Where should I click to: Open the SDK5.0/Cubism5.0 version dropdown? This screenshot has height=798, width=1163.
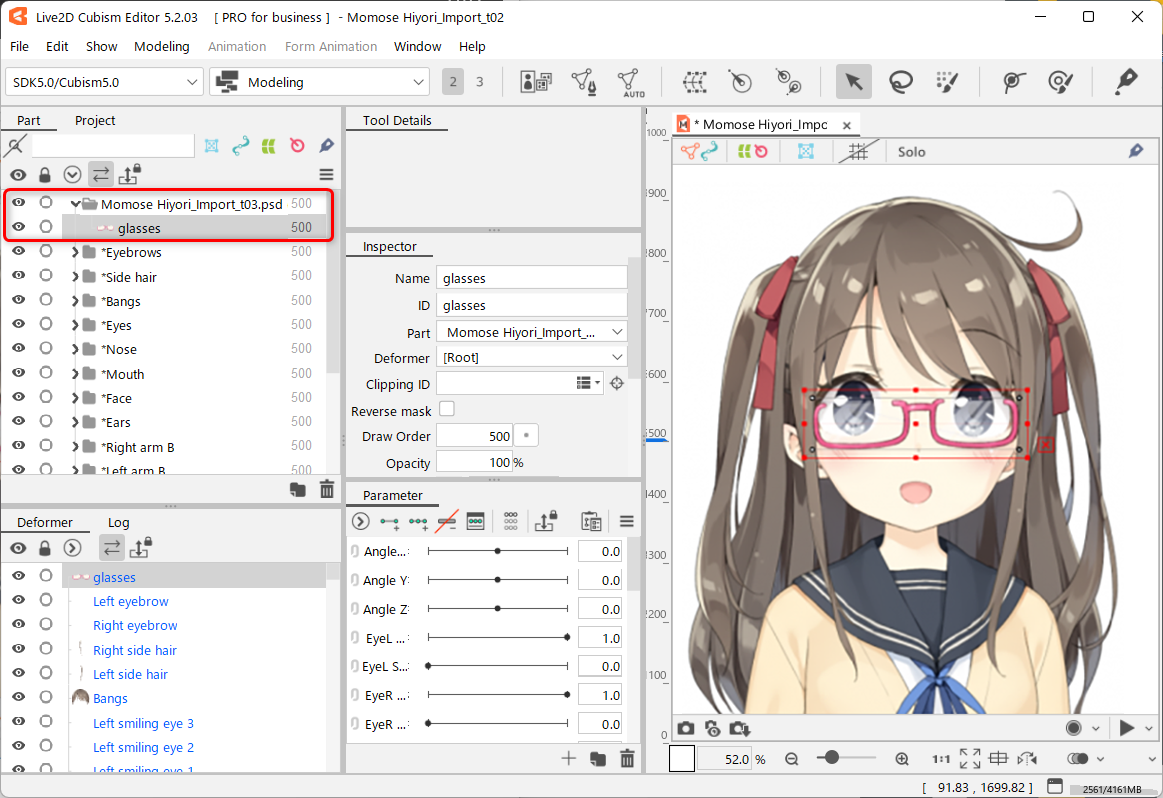105,82
